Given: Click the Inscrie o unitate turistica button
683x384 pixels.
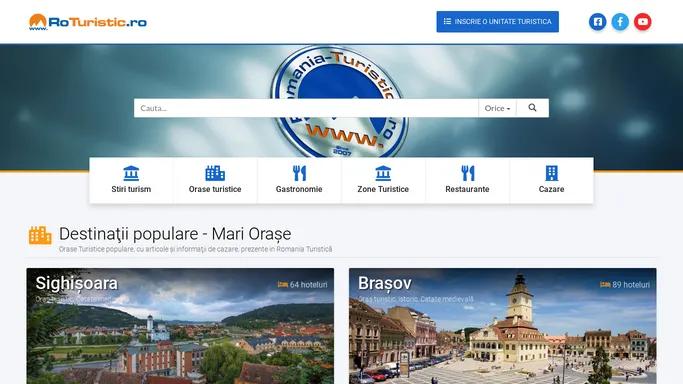Looking at the screenshot, I should click(x=497, y=22).
